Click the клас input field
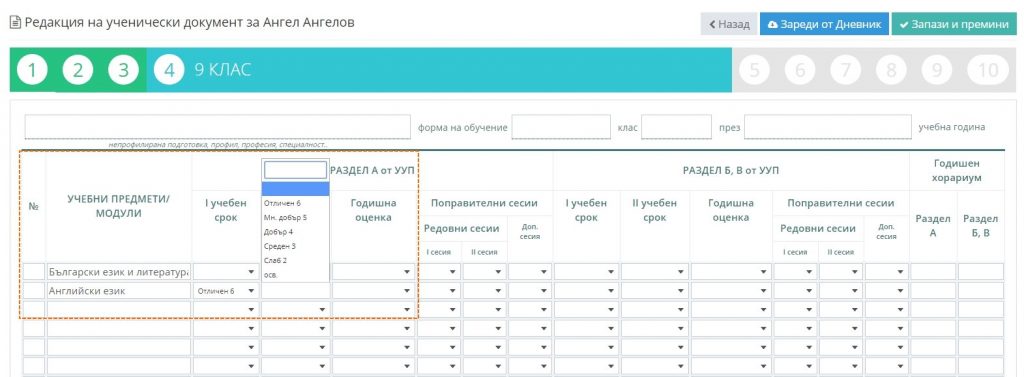 coord(676,127)
